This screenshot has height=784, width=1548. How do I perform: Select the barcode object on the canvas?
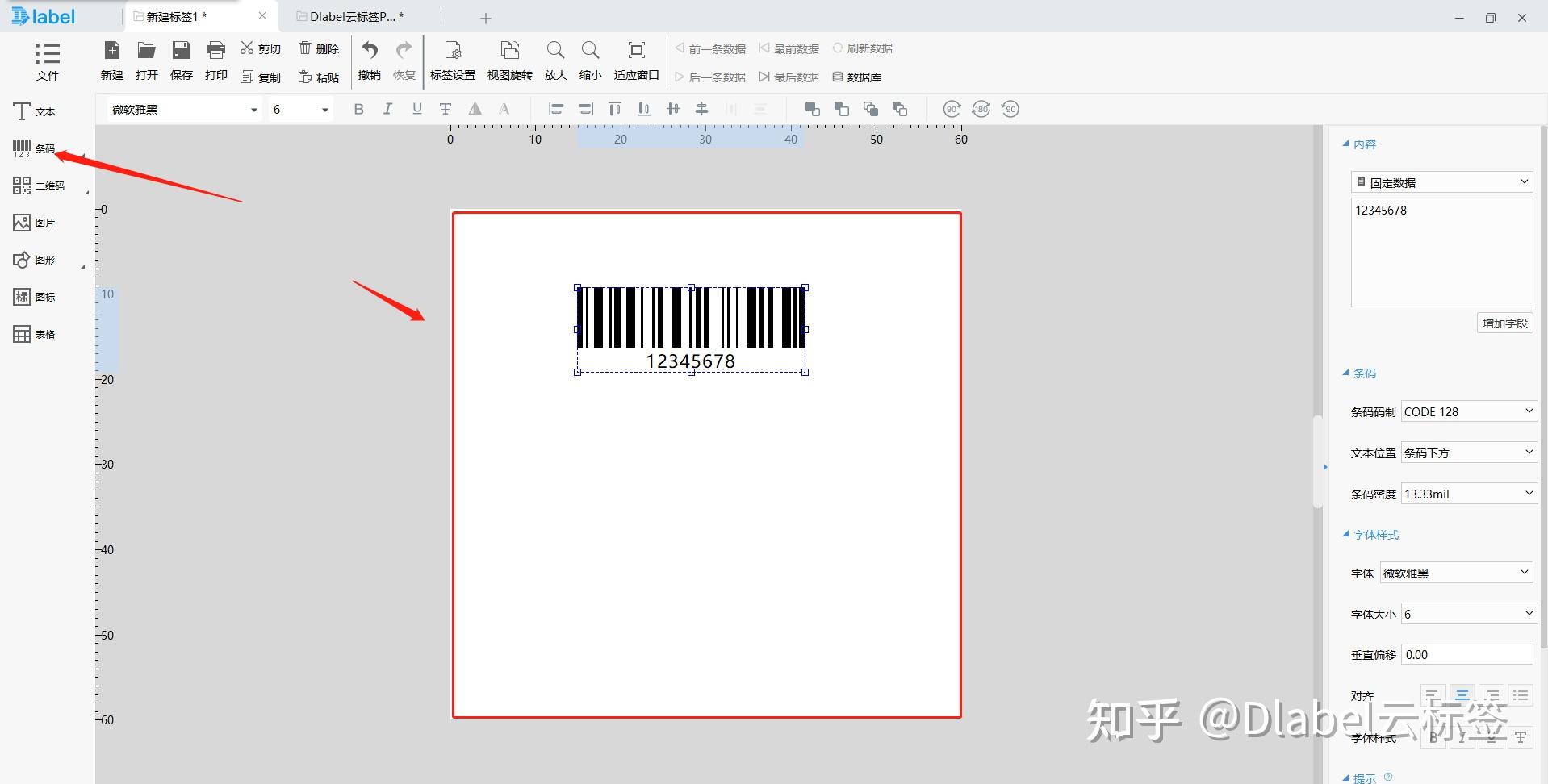[x=691, y=329]
